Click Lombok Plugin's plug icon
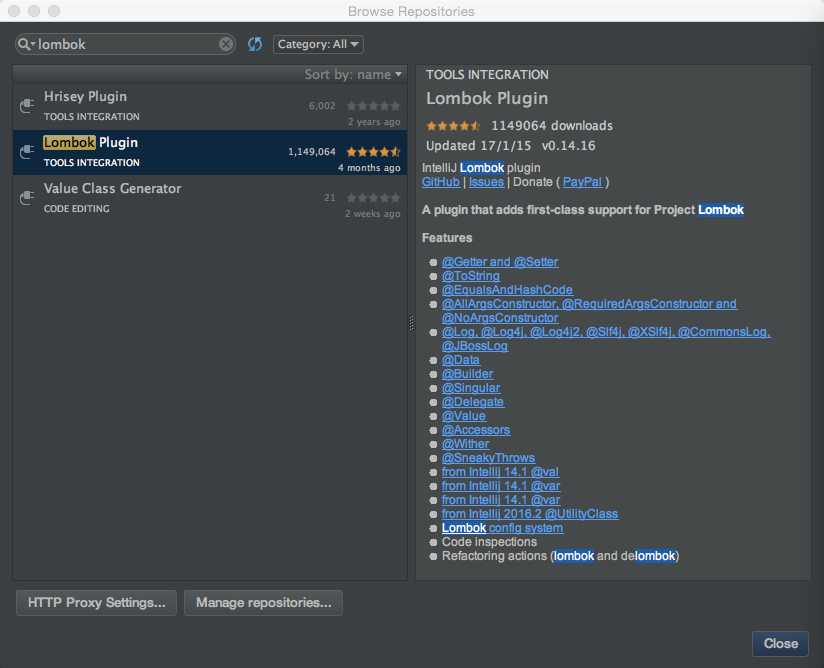This screenshot has height=668, width=824. 27,151
